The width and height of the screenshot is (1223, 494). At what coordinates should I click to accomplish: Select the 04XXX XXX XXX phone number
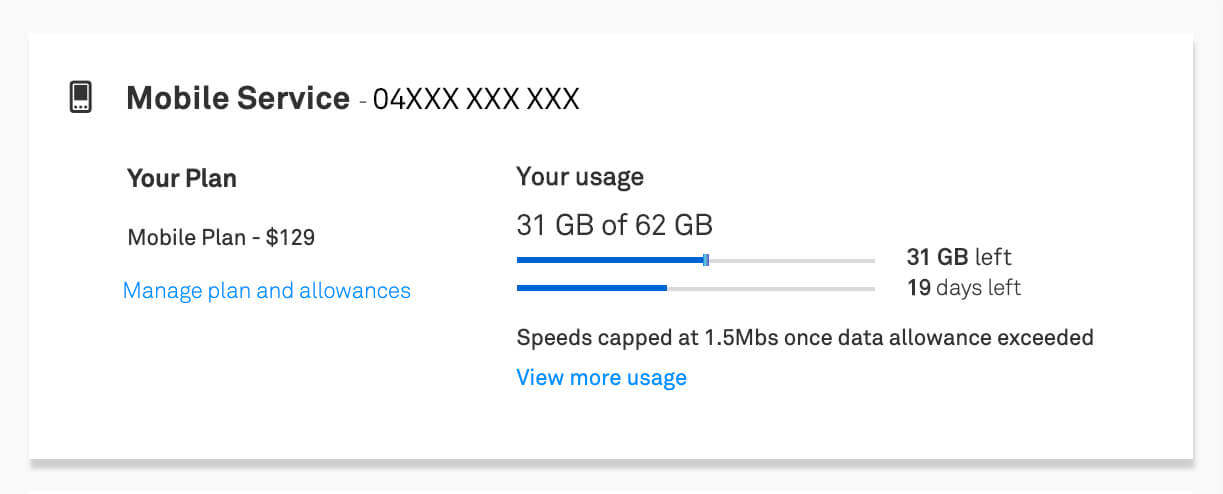[x=476, y=100]
